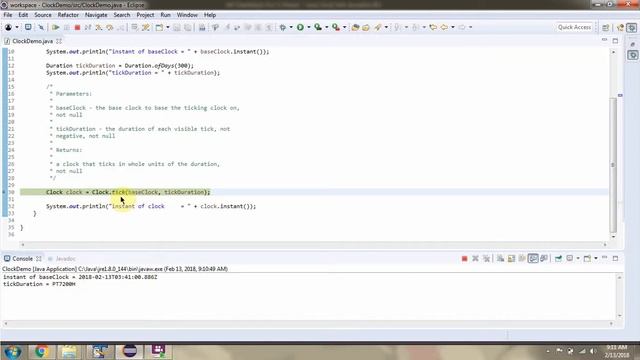Click the Open Type folder icon
This screenshot has height=360, width=640.
coord(356,27)
